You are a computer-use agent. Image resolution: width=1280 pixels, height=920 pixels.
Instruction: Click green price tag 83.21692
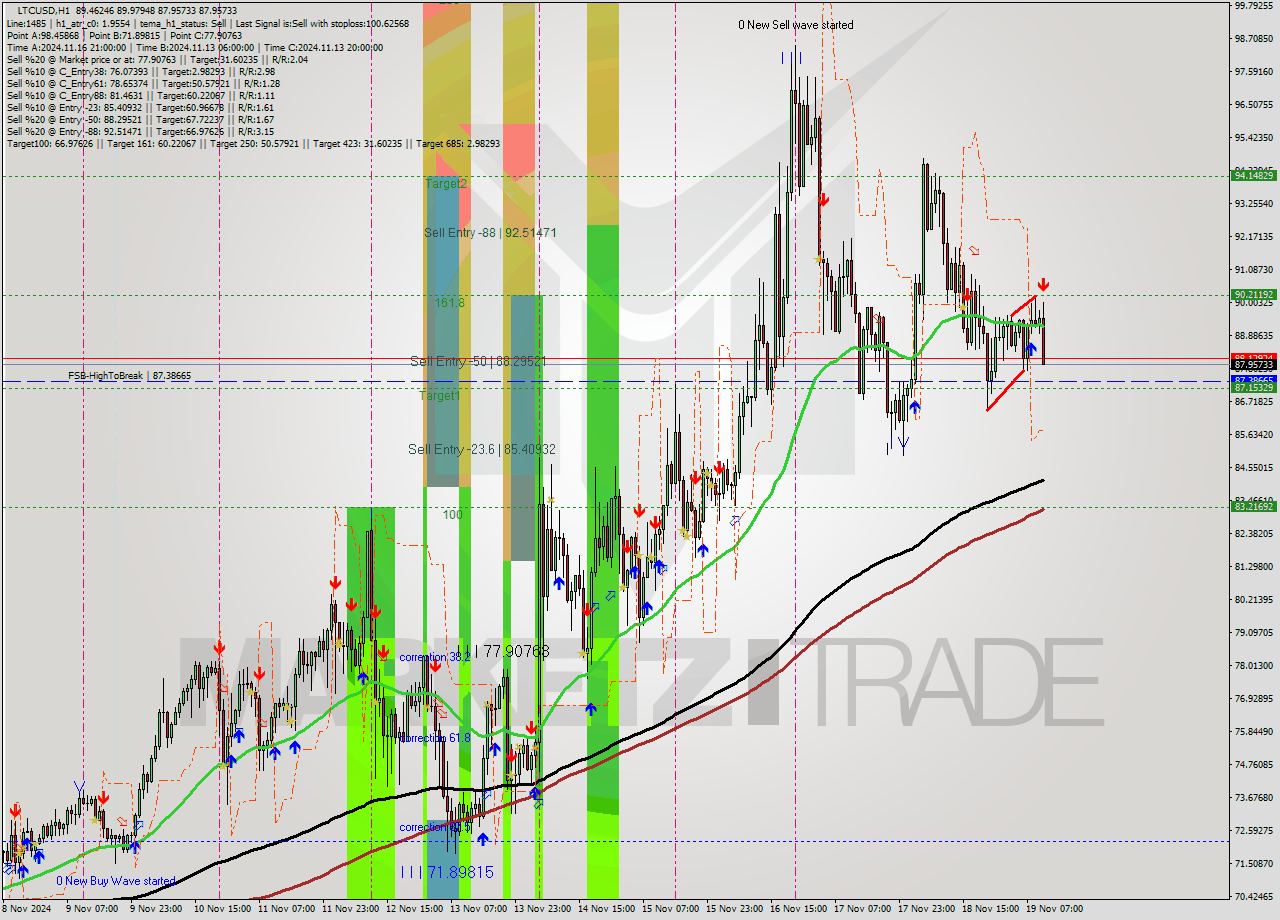pos(1254,507)
